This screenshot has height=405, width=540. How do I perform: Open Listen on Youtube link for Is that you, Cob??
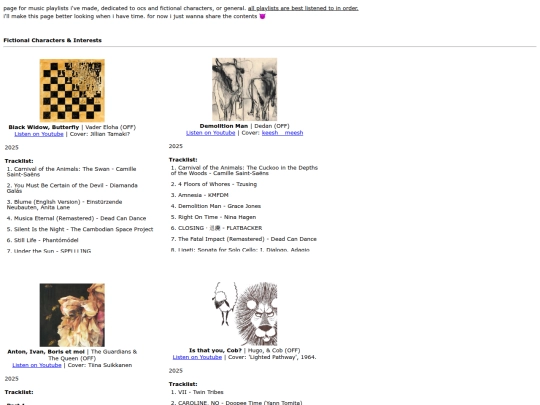click(x=197, y=357)
